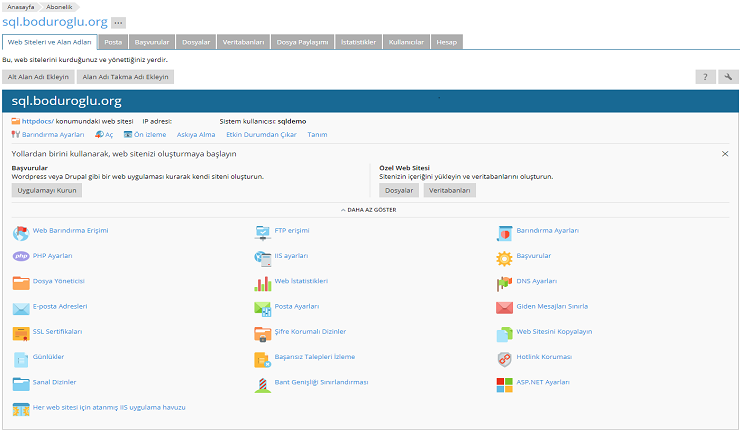Click the ASP.NET Ayarları icon
740x431 pixels.
pos(505,384)
